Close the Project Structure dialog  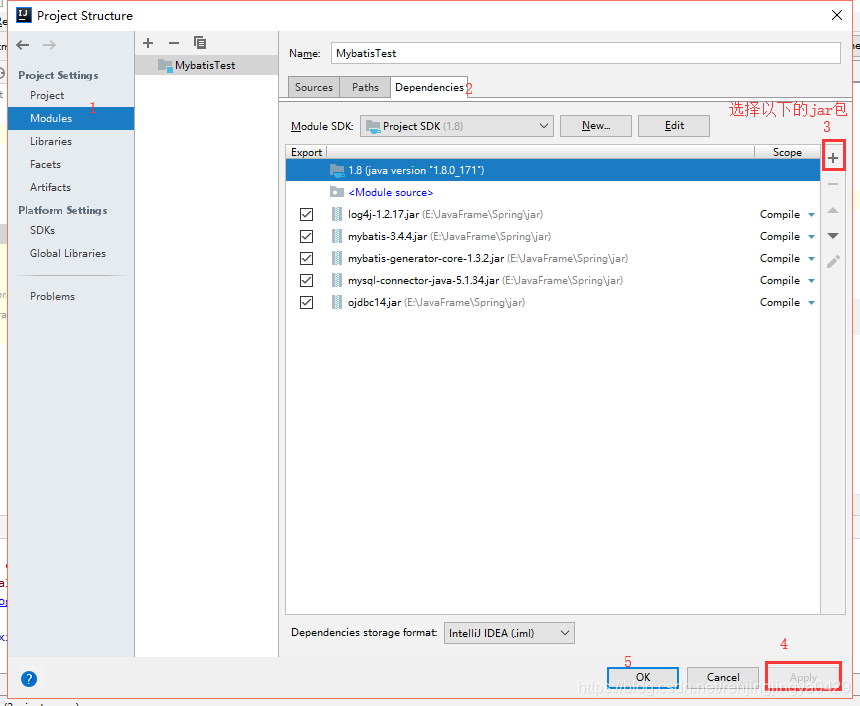(837, 15)
